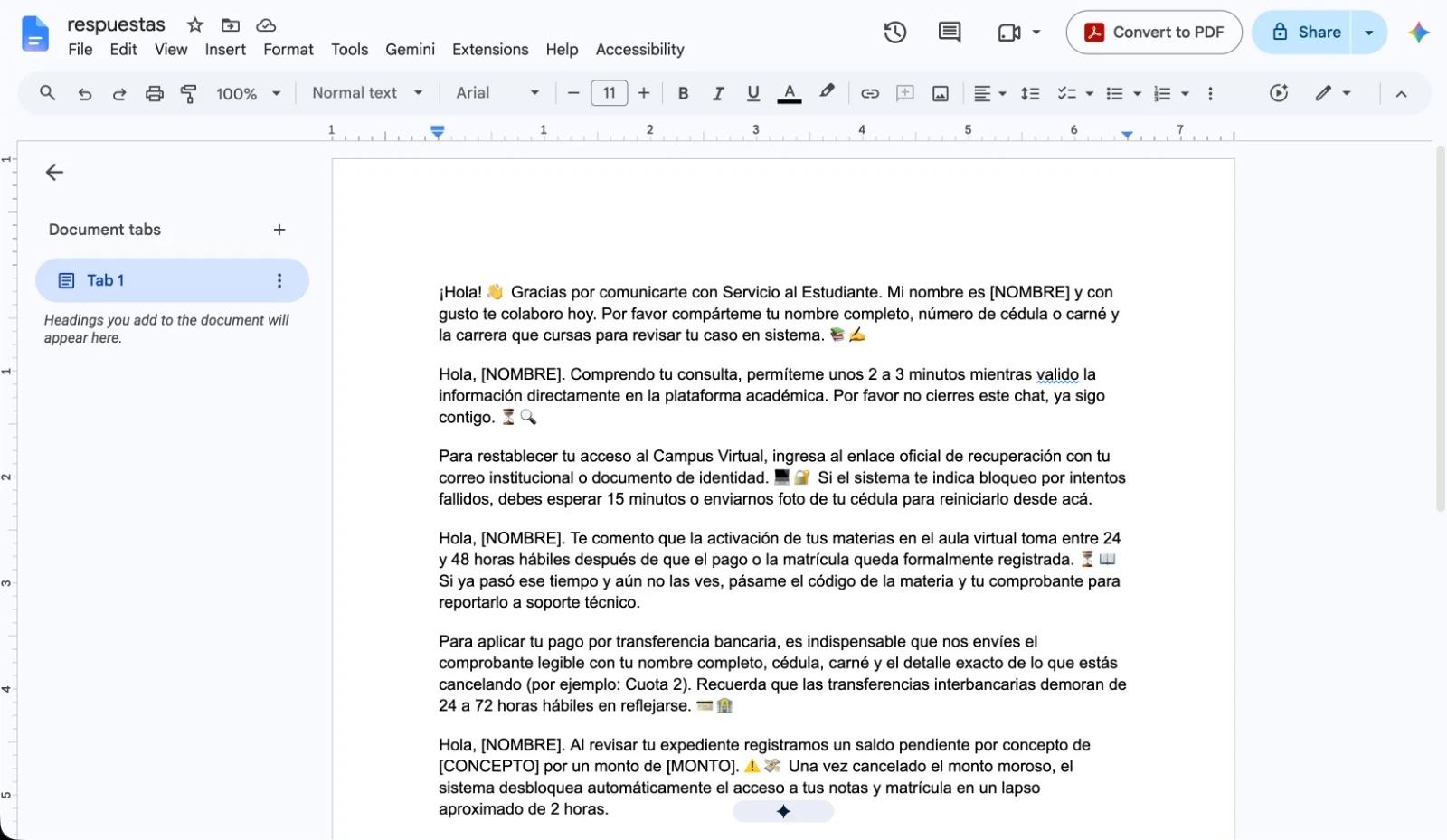Viewport: 1447px width, 840px height.
Task: Open version history clock icon
Action: 894,33
